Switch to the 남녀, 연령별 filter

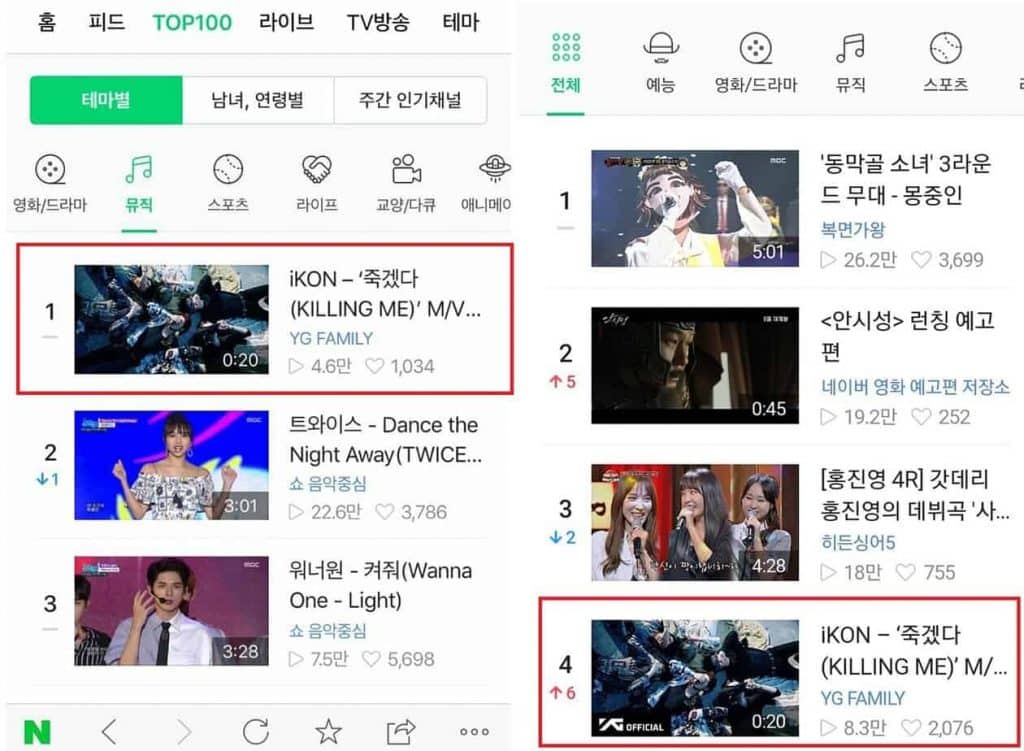point(257,100)
